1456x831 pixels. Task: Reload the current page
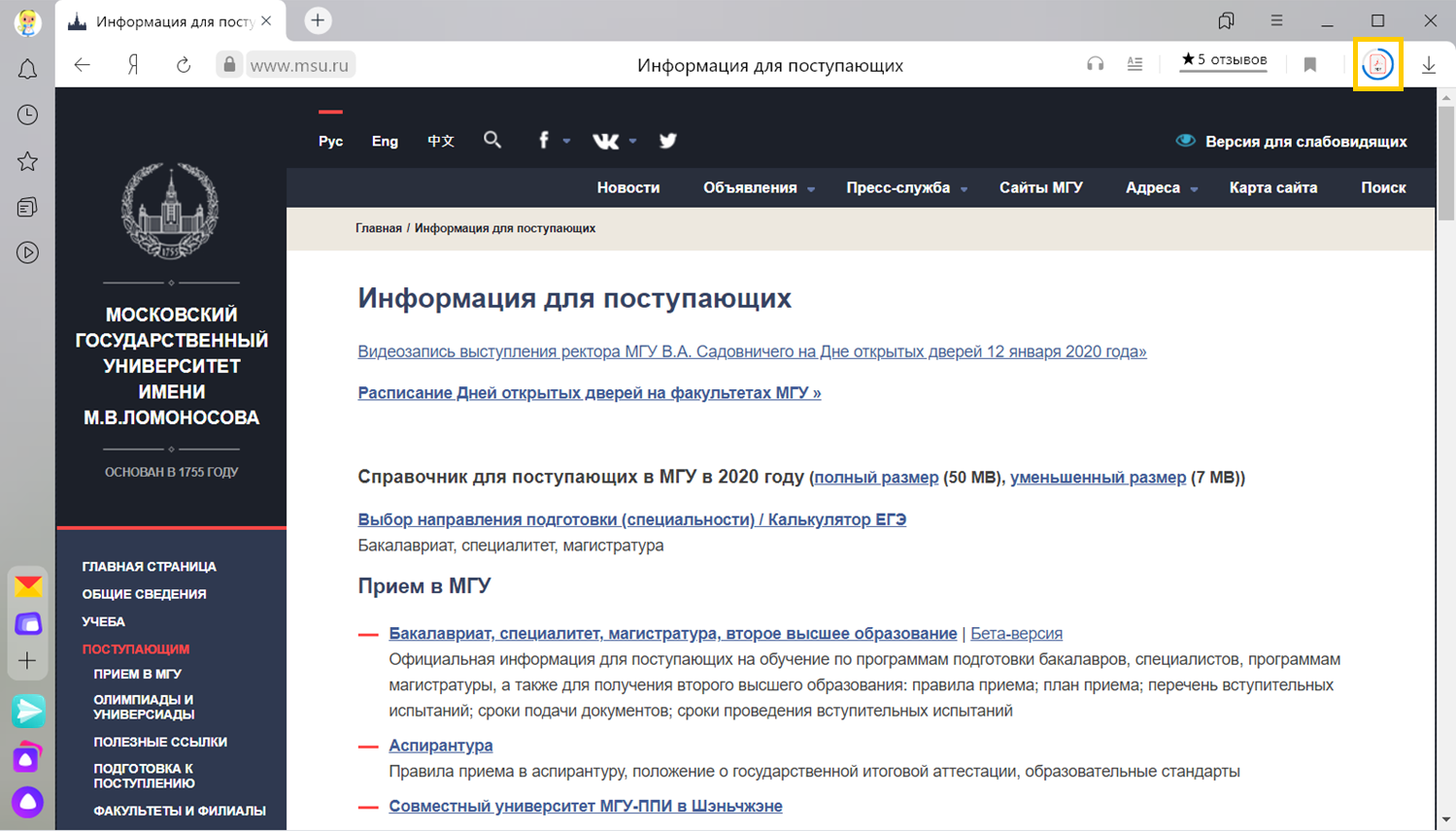coord(184,65)
